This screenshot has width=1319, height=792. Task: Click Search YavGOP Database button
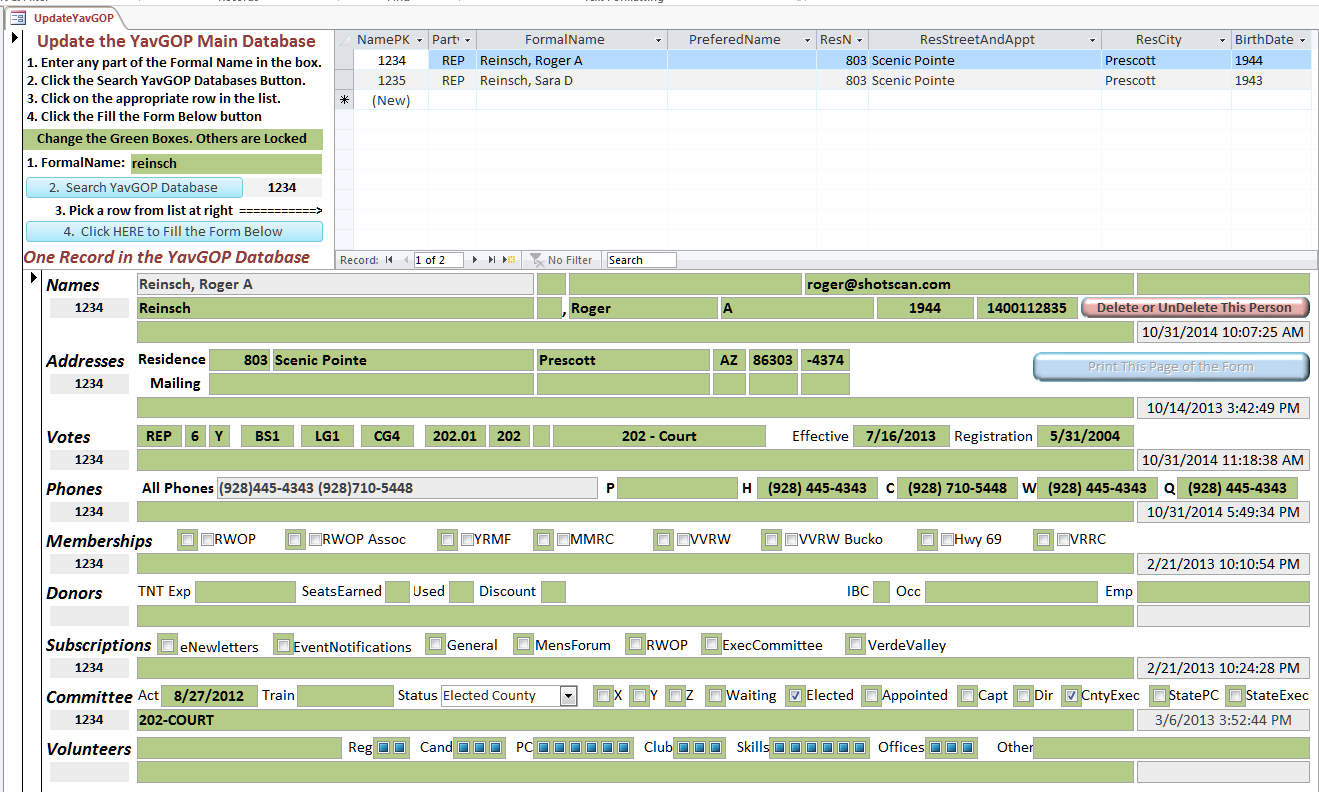coord(134,187)
